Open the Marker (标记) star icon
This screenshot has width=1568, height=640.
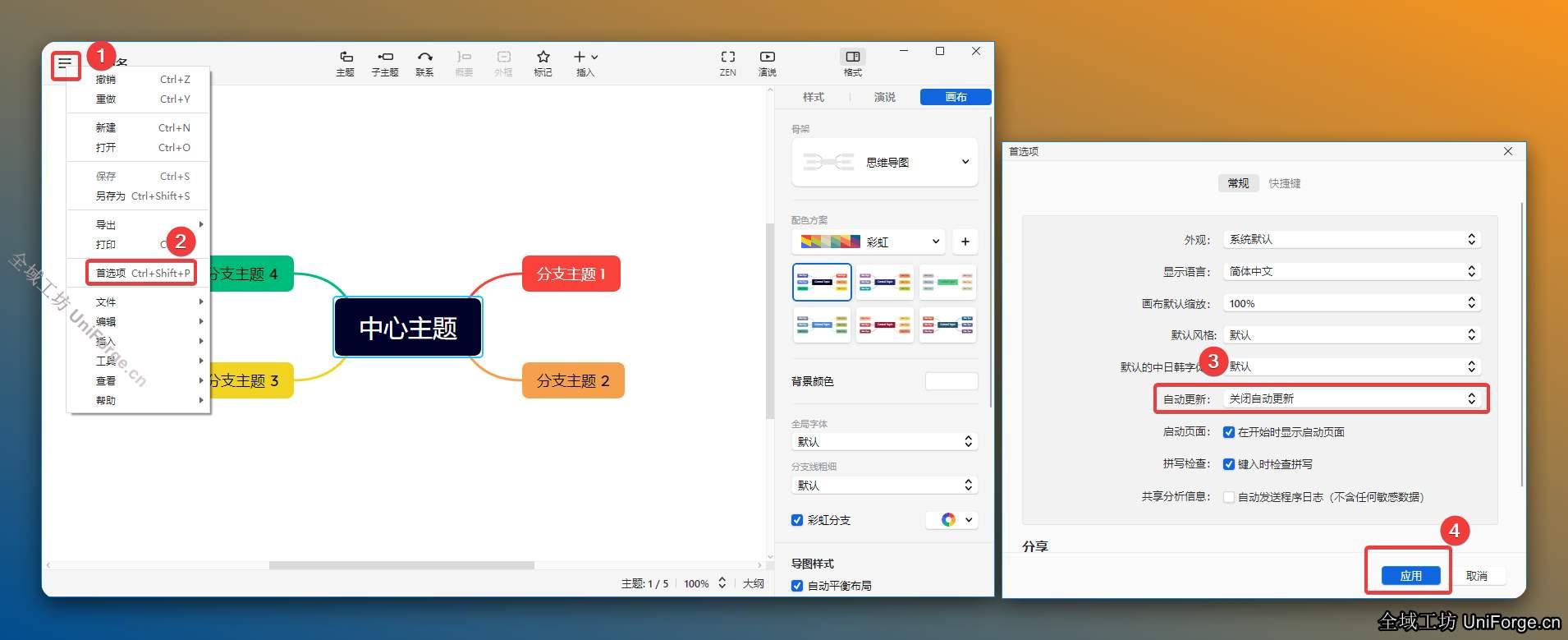coord(543,63)
